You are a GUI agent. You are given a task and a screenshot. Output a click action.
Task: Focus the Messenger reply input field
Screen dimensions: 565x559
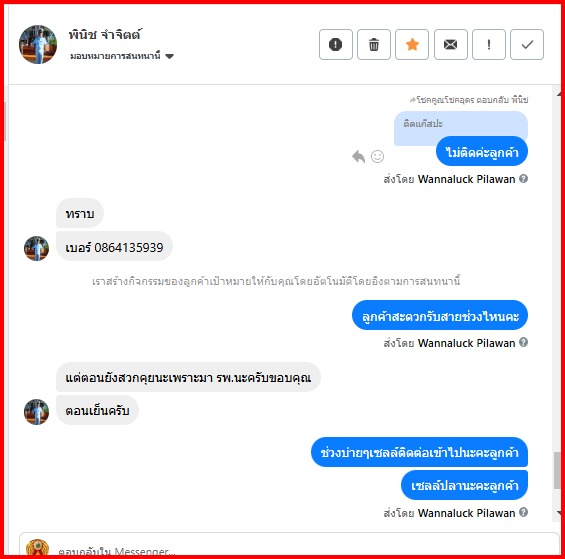tap(288, 545)
